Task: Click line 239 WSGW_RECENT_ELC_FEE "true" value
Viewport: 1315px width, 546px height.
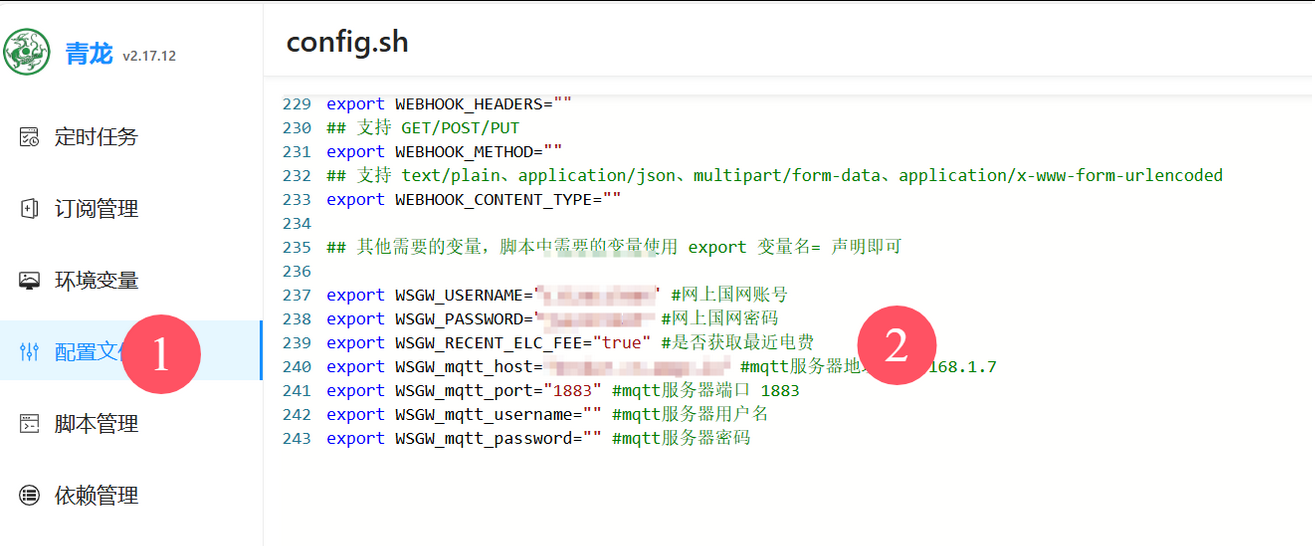Action: 623,343
